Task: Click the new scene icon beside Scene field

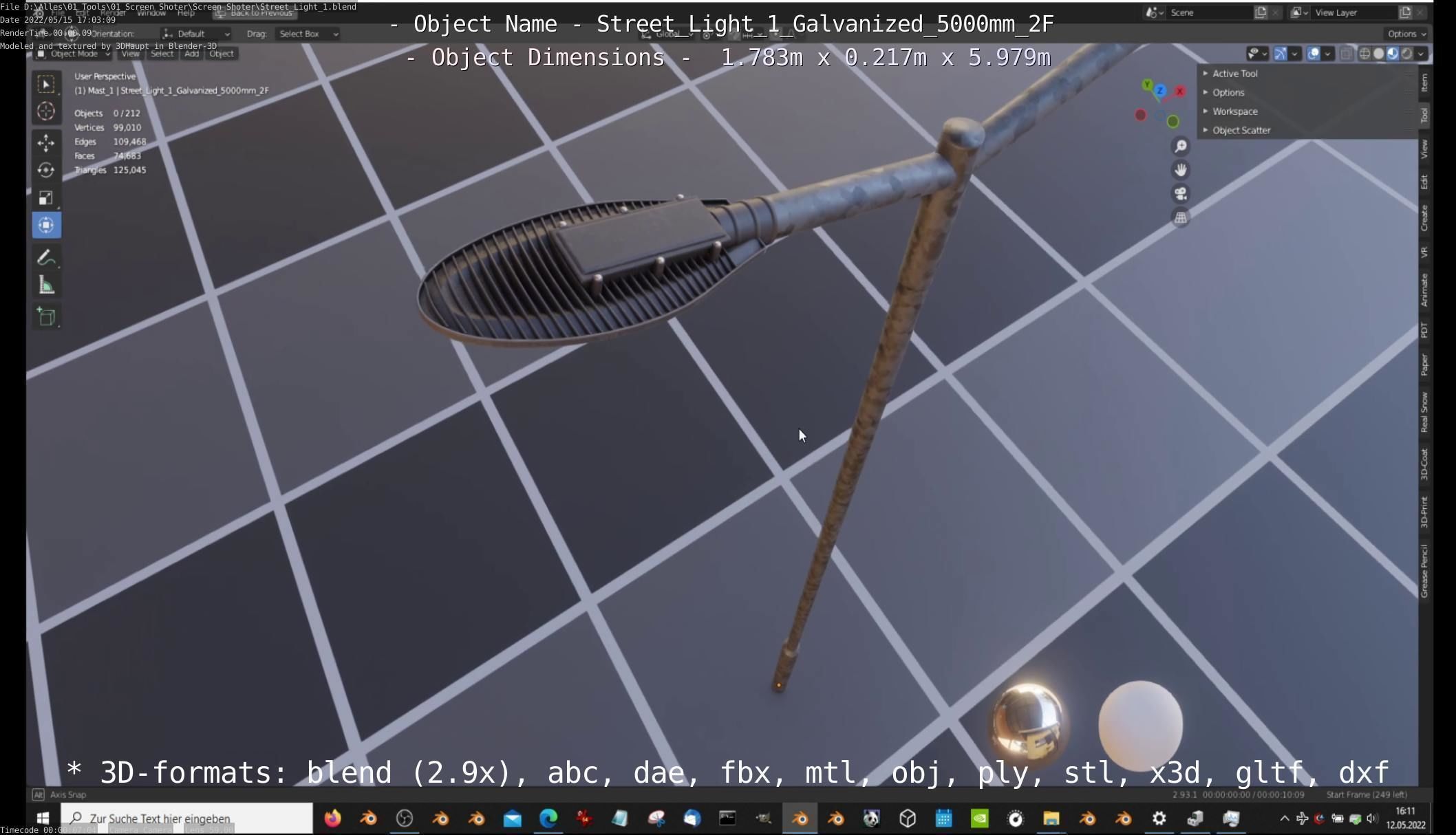Action: [1261, 12]
